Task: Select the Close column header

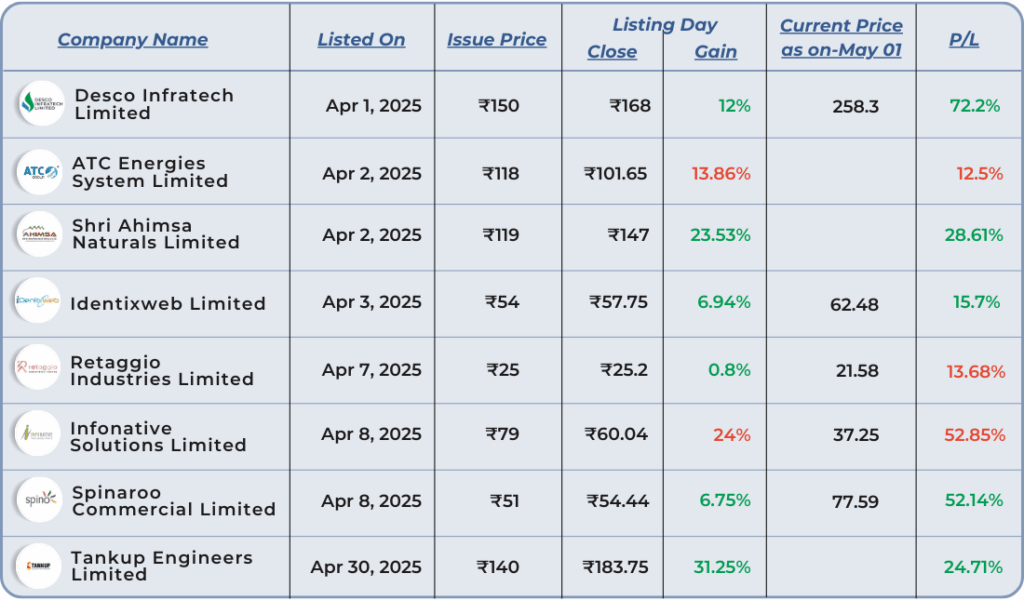Action: 612,52
